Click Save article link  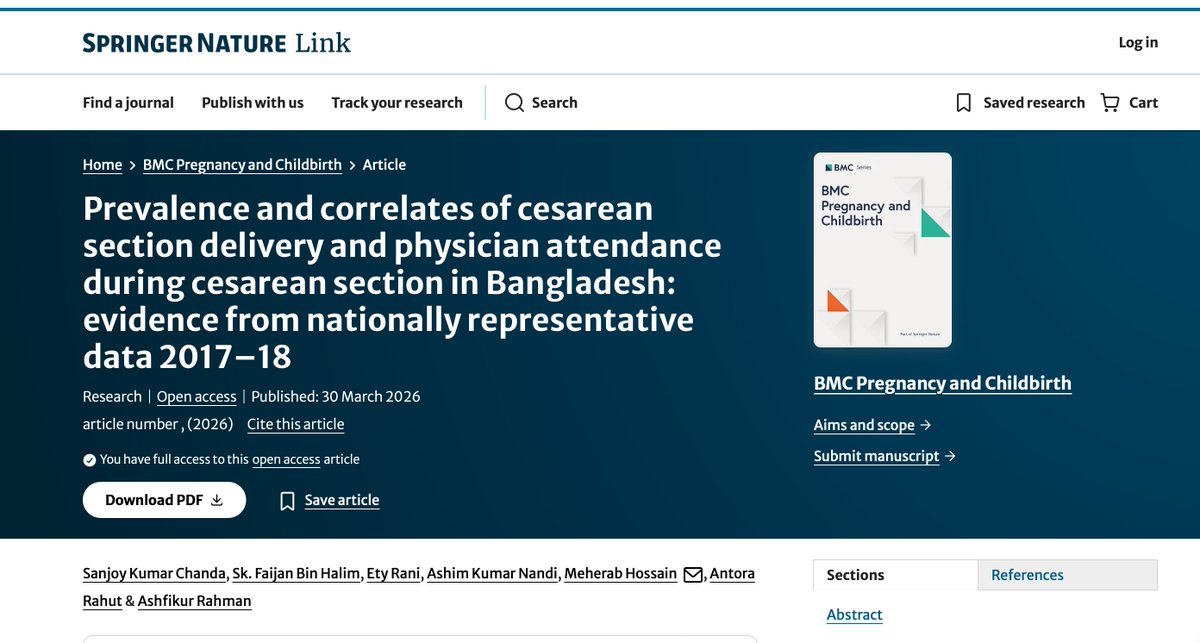coord(342,501)
